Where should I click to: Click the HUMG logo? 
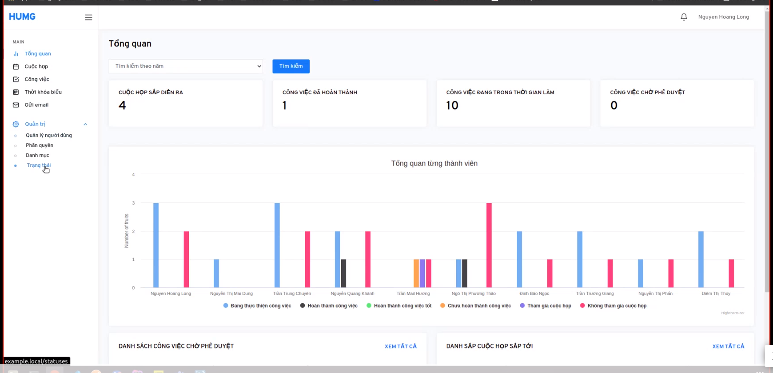pyautogui.click(x=22, y=17)
